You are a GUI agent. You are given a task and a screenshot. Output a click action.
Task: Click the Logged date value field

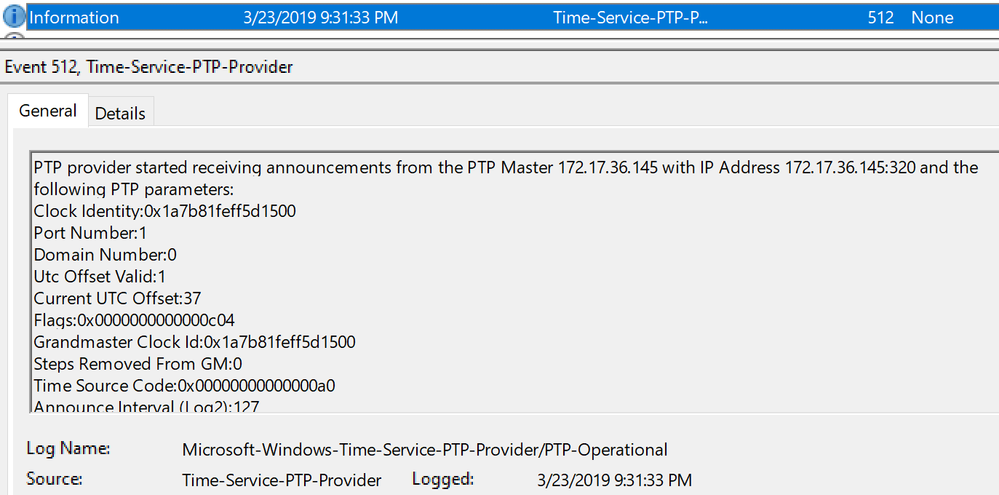613,480
